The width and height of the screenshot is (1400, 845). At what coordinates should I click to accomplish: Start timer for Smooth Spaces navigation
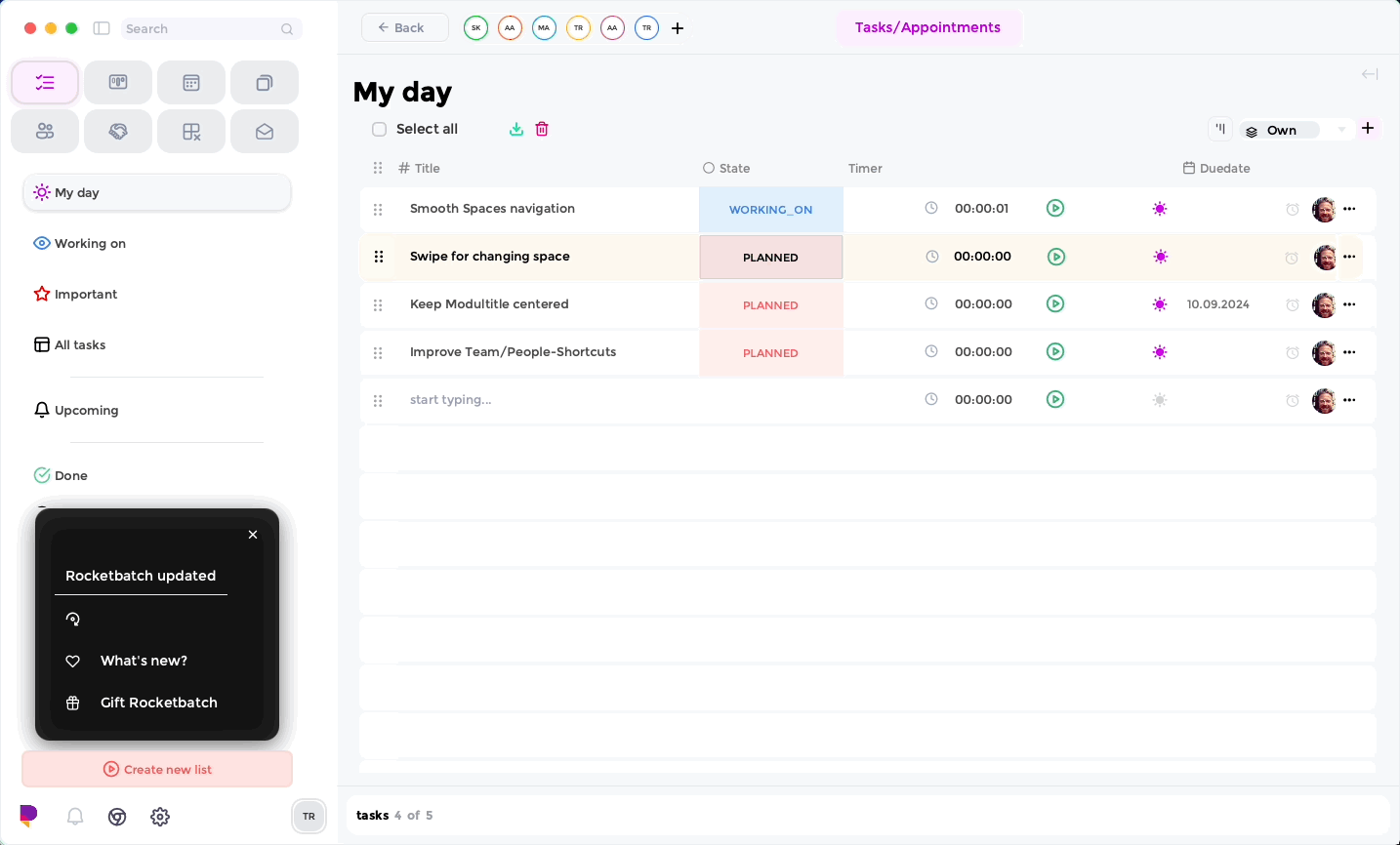coord(1055,208)
